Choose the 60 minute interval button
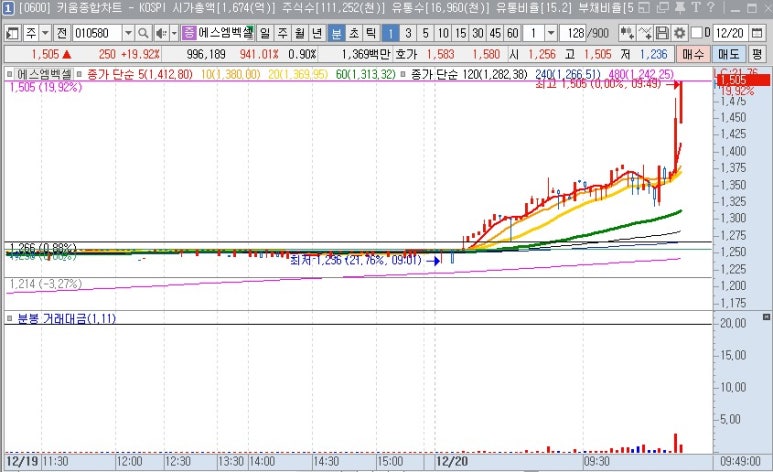Screen dimensions: 773x472 point(513,34)
